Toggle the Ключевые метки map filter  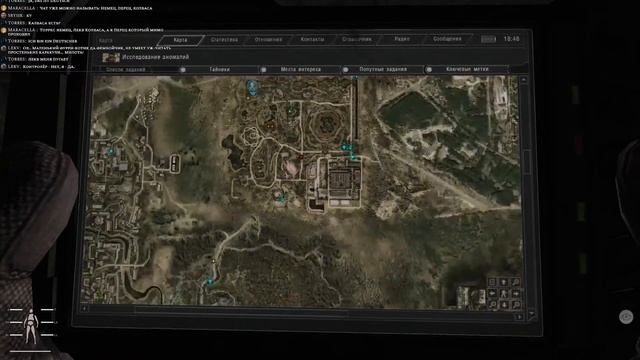(x=467, y=69)
